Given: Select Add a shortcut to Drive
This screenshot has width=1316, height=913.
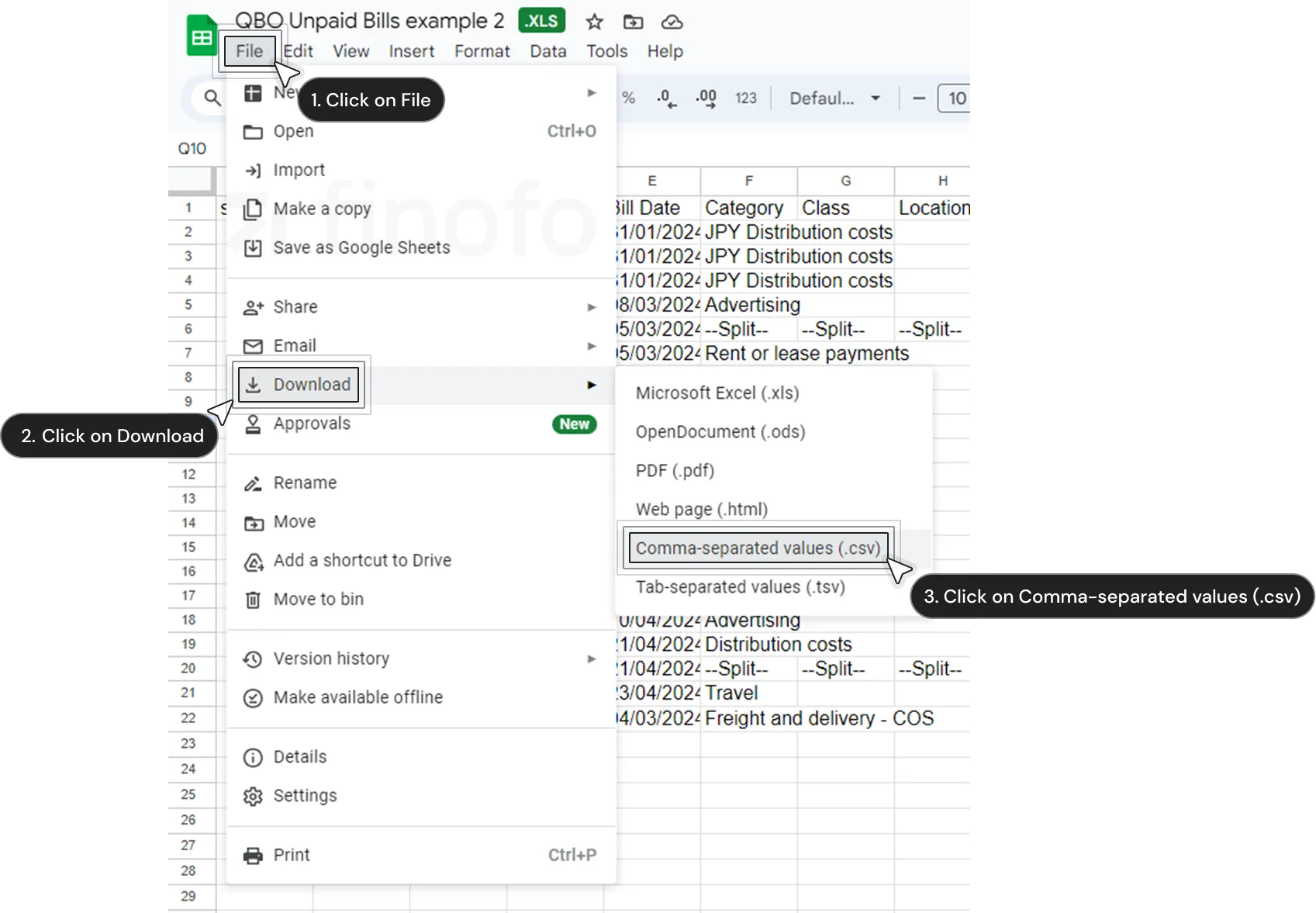Looking at the screenshot, I should point(421,560).
